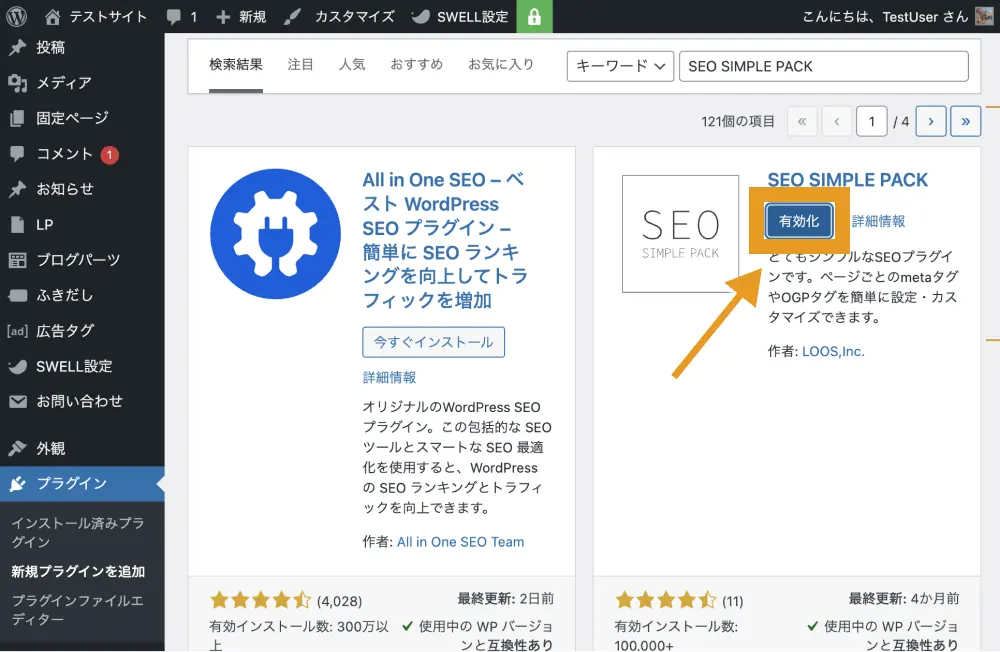Click 今すぐインストール for All in One SEO
This screenshot has height=652, width=1000.
(x=433, y=342)
